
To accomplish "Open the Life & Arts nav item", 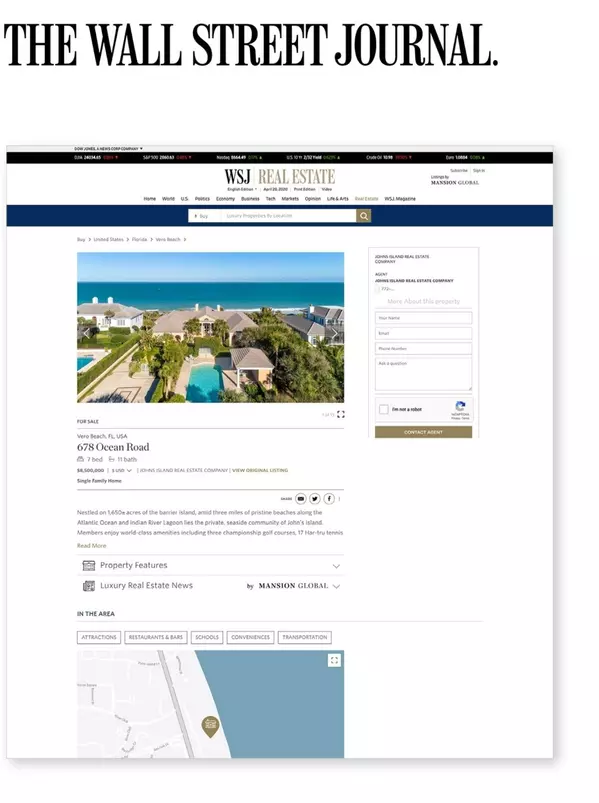I will [337, 199].
